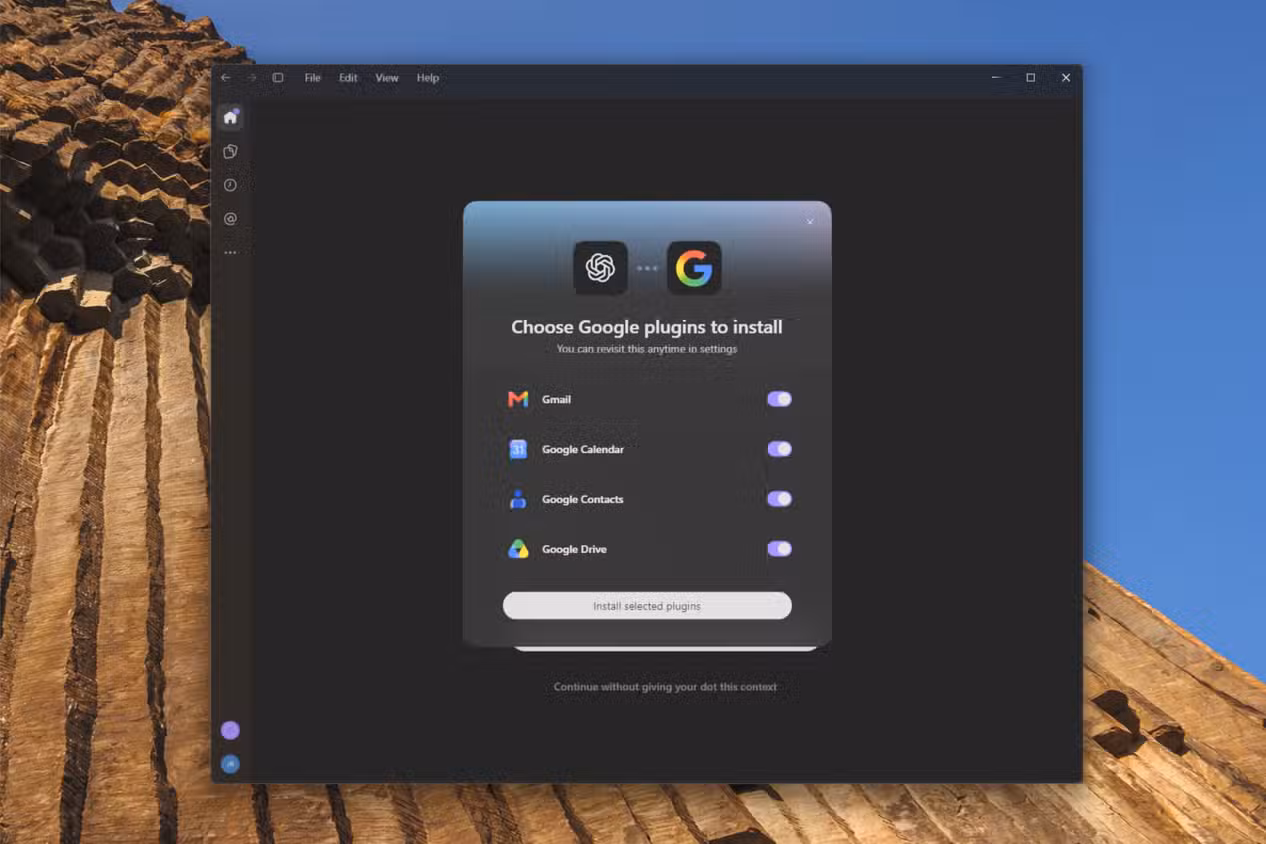The height and width of the screenshot is (844, 1266).
Task: Disable the Gmail plugin toggle
Action: point(779,399)
